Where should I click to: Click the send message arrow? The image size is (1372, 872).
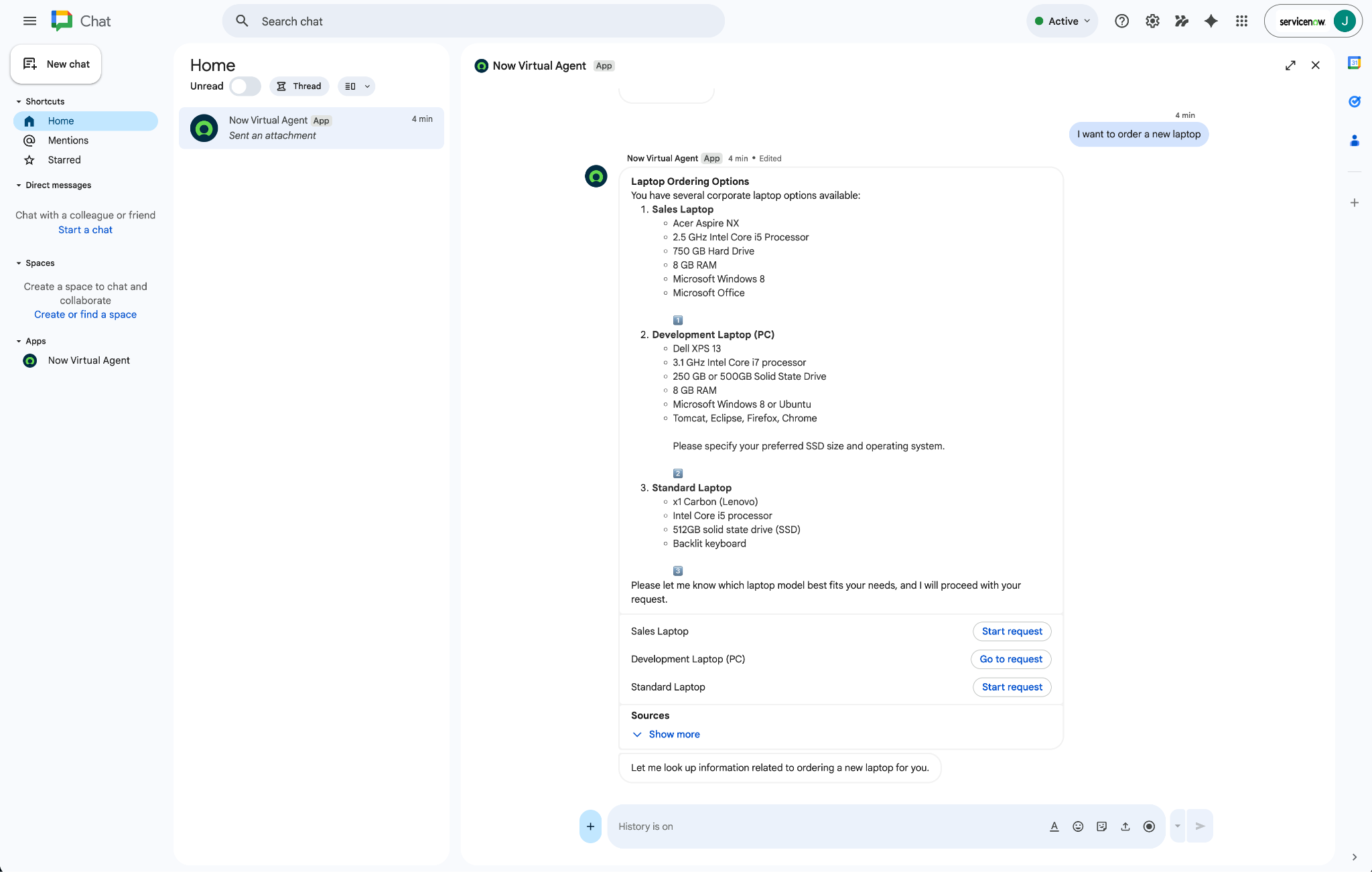point(1200,826)
